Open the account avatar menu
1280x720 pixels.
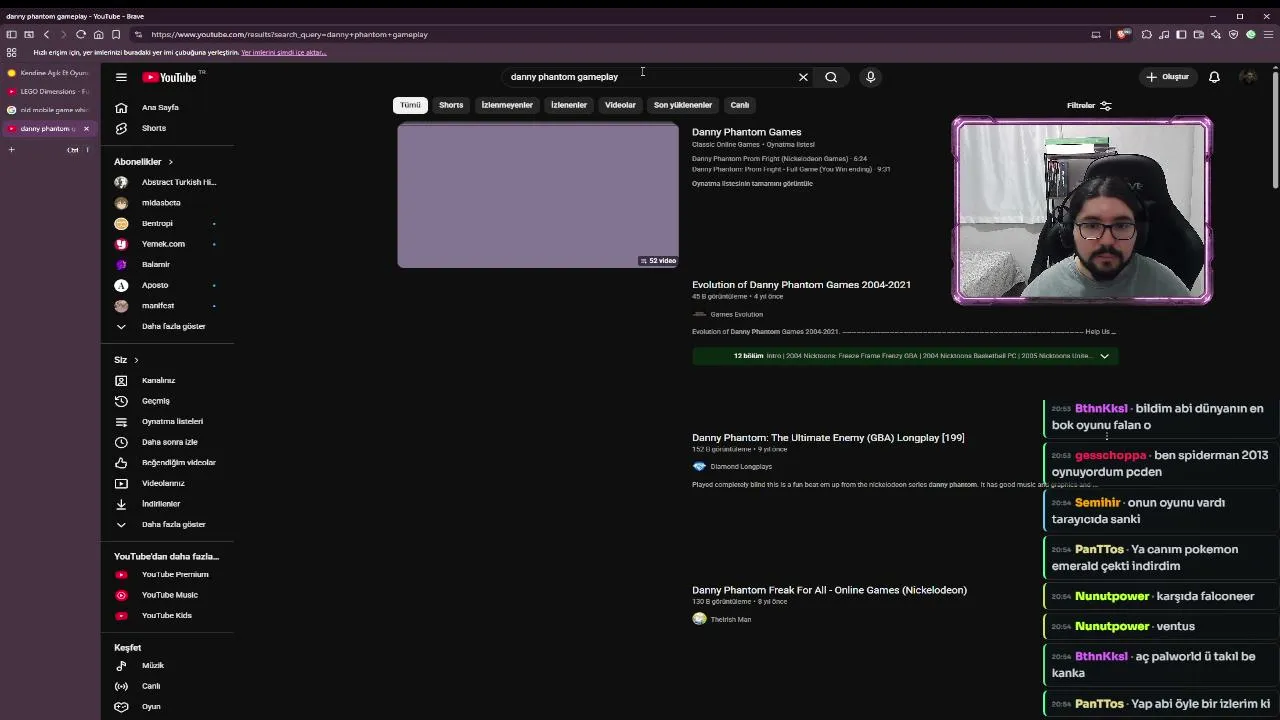[x=1248, y=77]
